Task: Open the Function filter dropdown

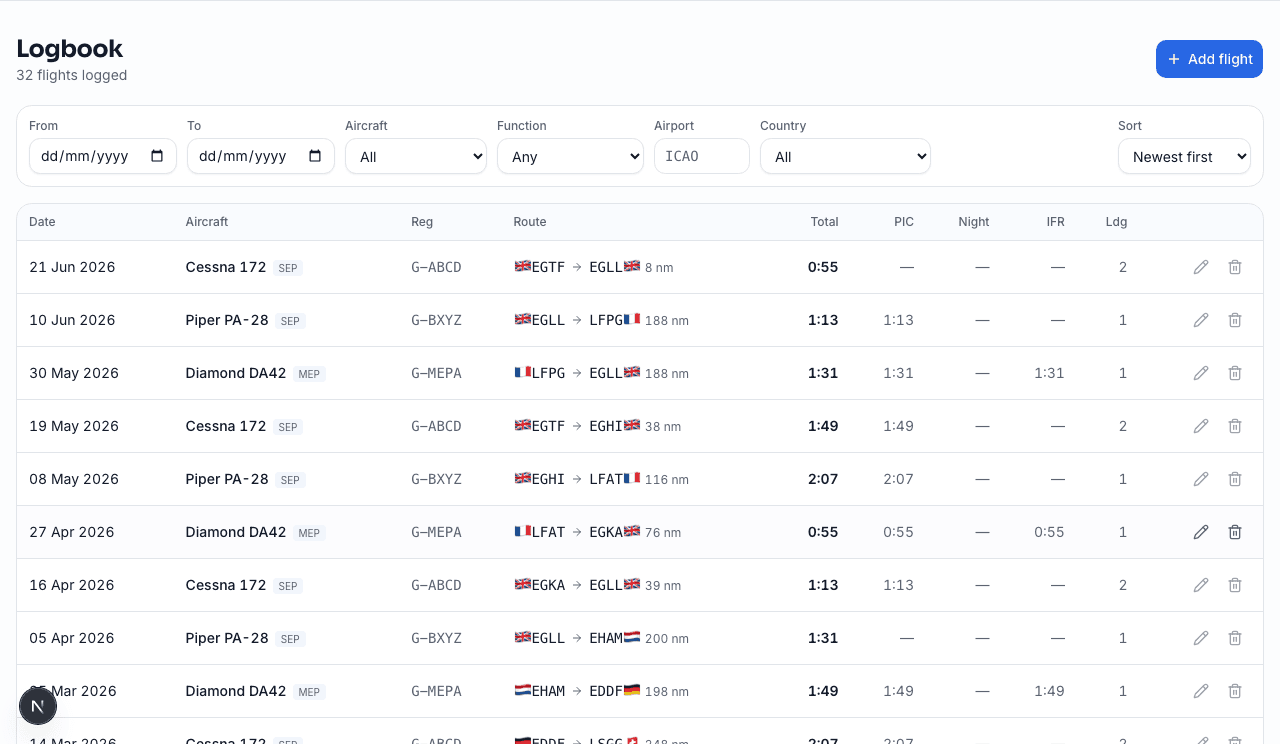Action: pos(570,156)
